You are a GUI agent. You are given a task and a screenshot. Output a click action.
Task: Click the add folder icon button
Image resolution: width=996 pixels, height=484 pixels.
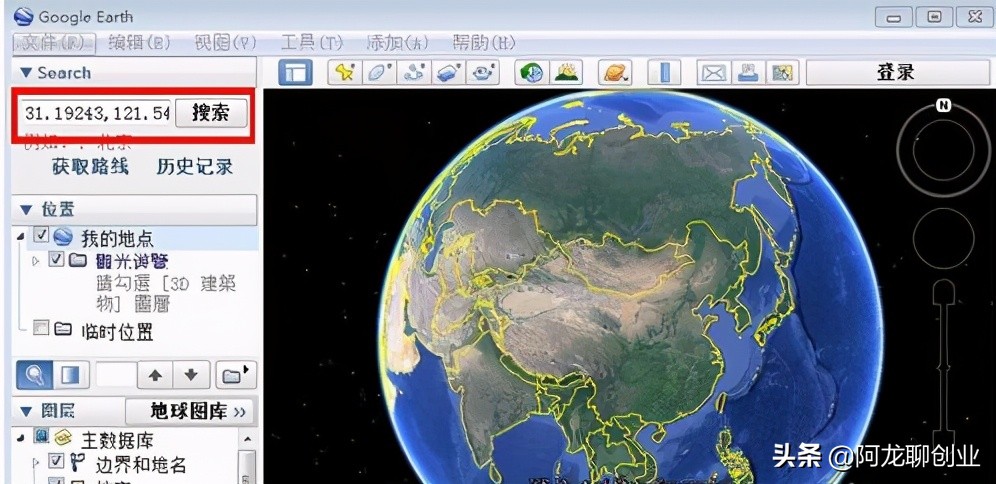pyautogui.click(x=235, y=375)
